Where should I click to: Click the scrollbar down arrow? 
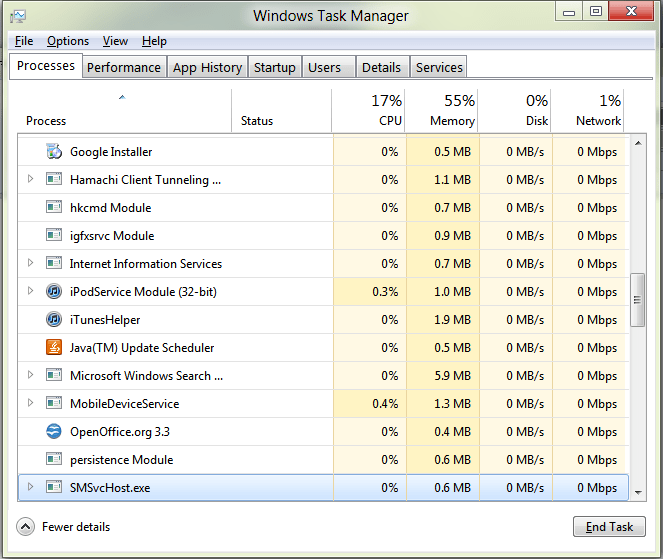[638, 492]
